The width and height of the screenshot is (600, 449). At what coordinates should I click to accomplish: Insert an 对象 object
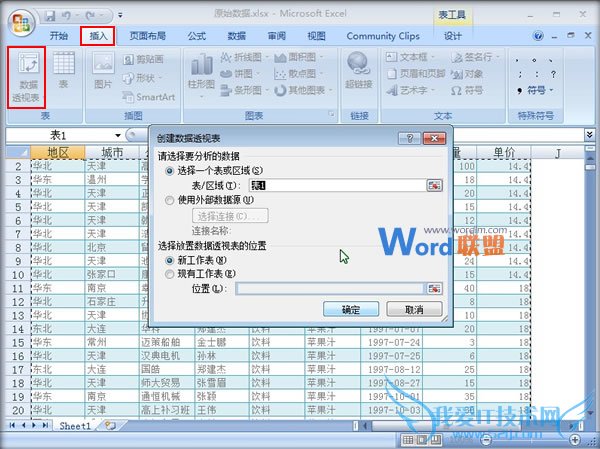click(466, 74)
